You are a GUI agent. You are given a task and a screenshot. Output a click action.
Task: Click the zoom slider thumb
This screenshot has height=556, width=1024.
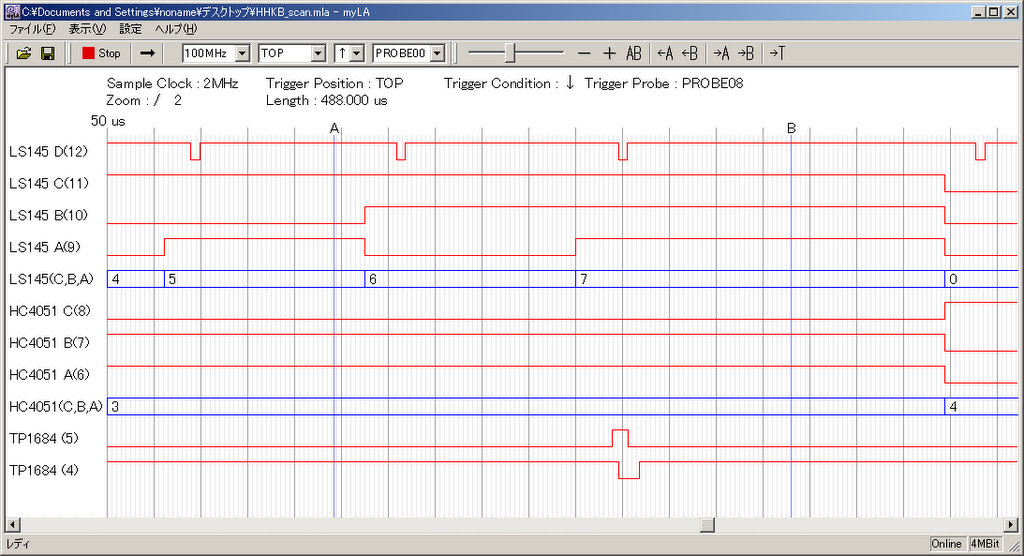point(510,53)
